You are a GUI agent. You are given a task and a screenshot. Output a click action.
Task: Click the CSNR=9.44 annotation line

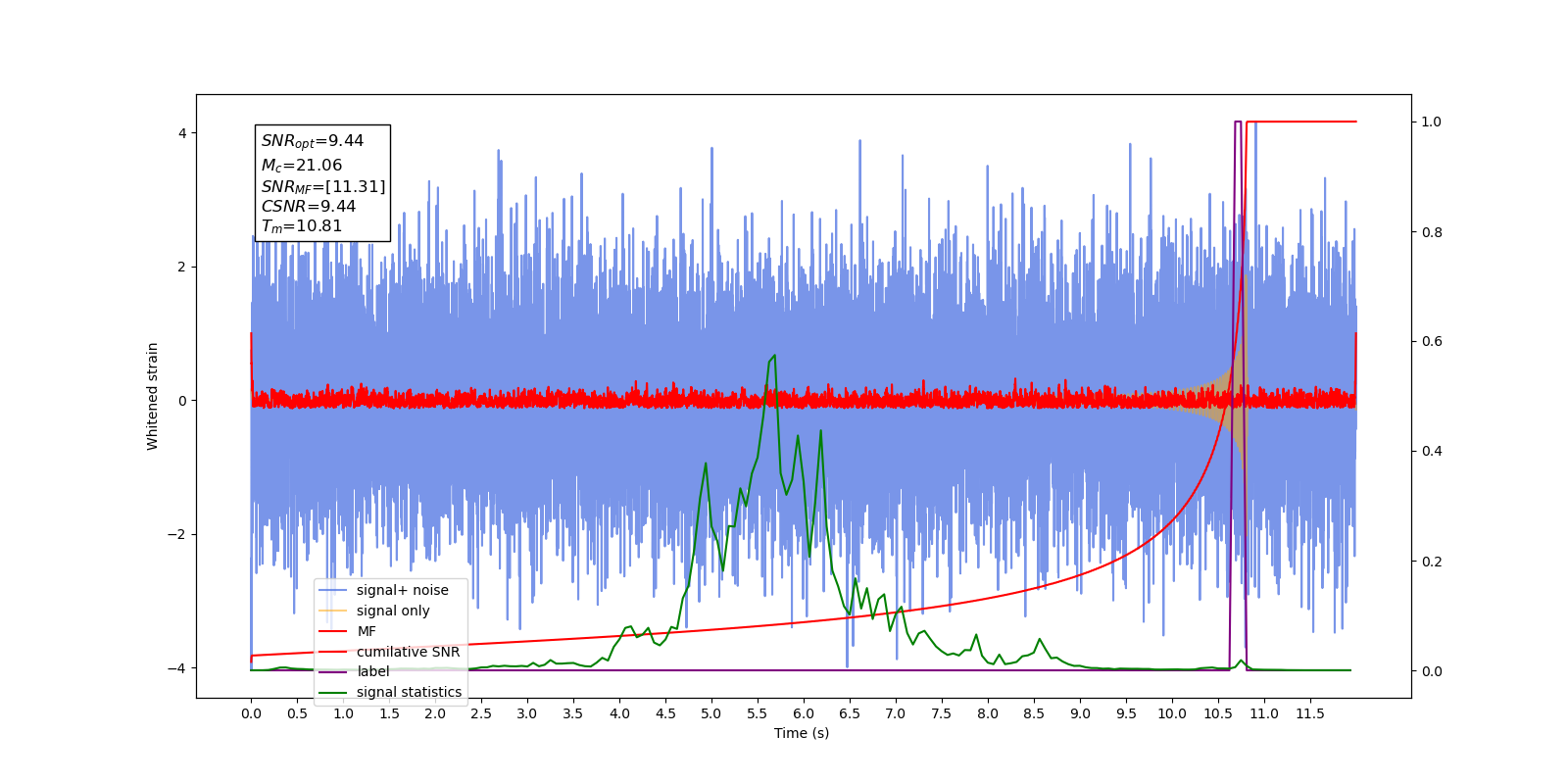pyautogui.click(x=309, y=206)
